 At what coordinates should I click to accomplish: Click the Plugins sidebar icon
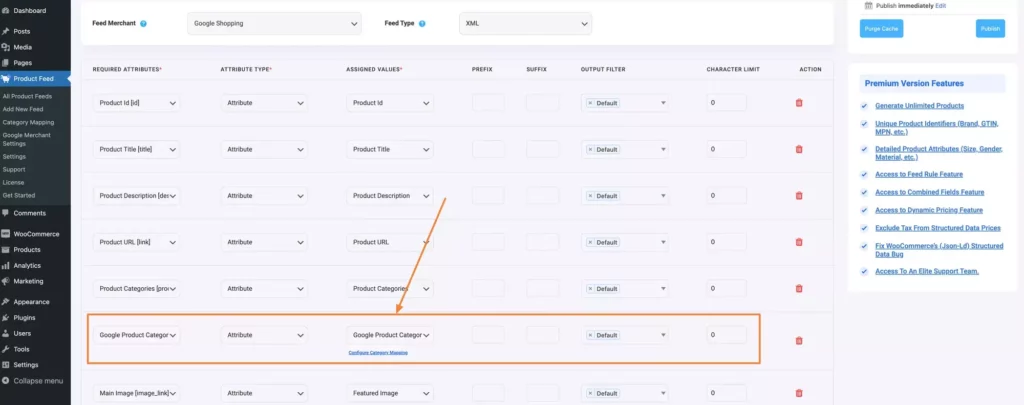tap(6, 317)
